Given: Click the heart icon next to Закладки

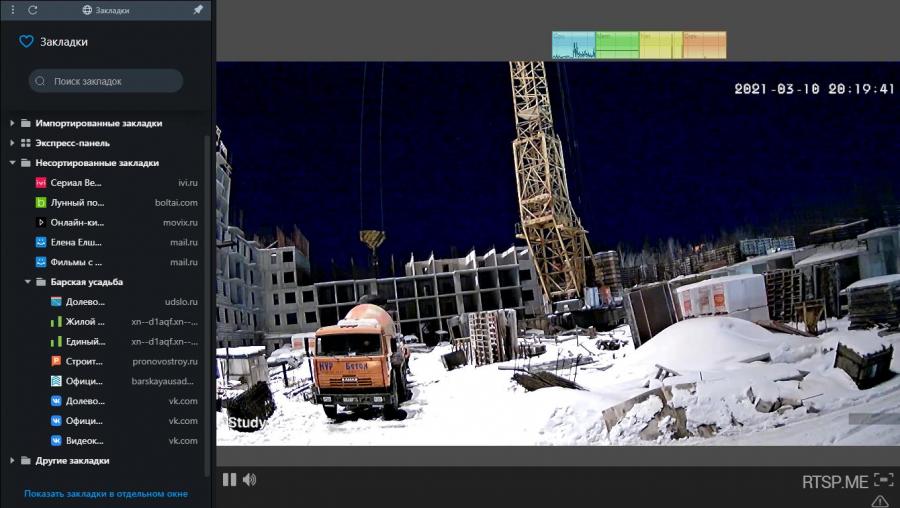Looking at the screenshot, I should [27, 42].
